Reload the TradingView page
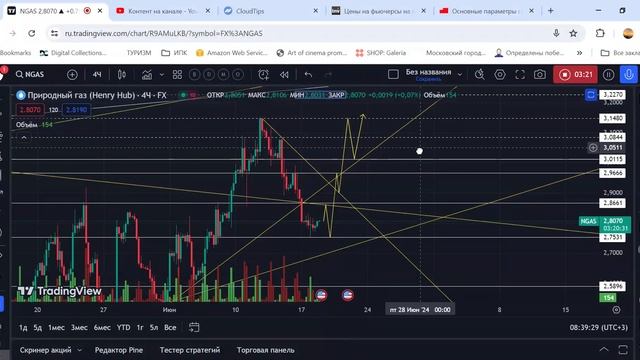This screenshot has width=640, height=360. (31, 33)
